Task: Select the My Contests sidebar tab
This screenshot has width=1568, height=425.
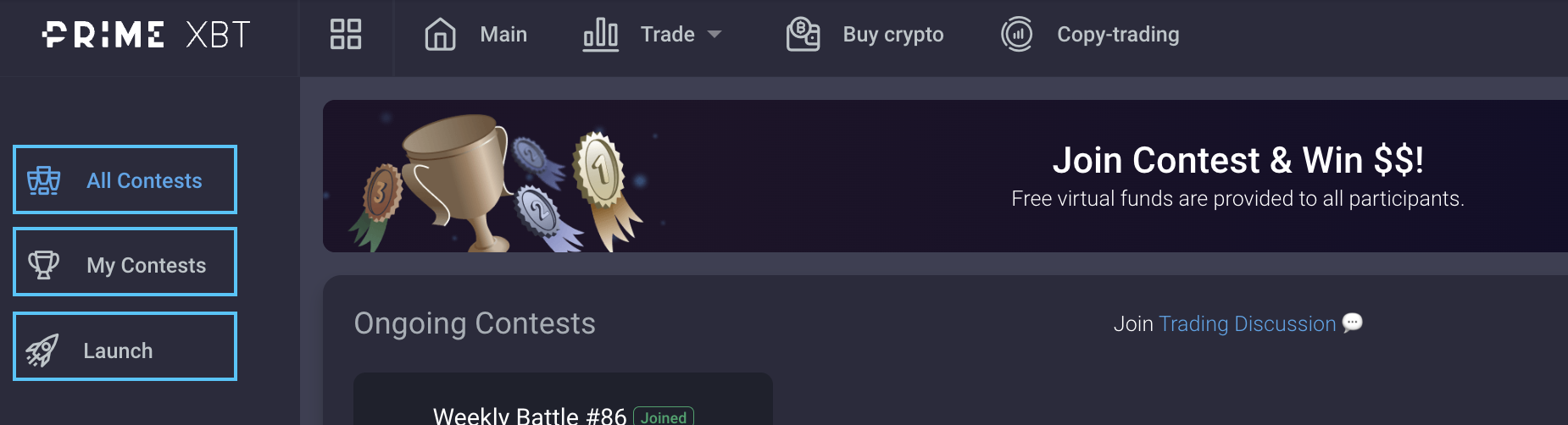Action: tap(125, 262)
